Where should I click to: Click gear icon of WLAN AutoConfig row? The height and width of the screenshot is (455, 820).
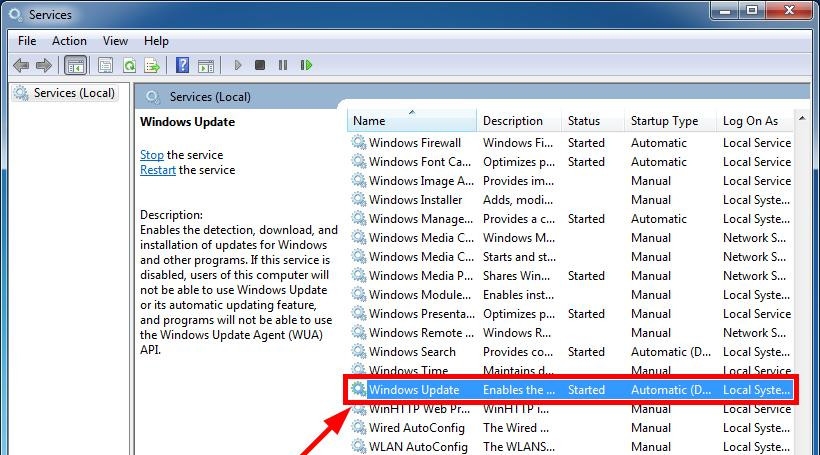point(359,446)
